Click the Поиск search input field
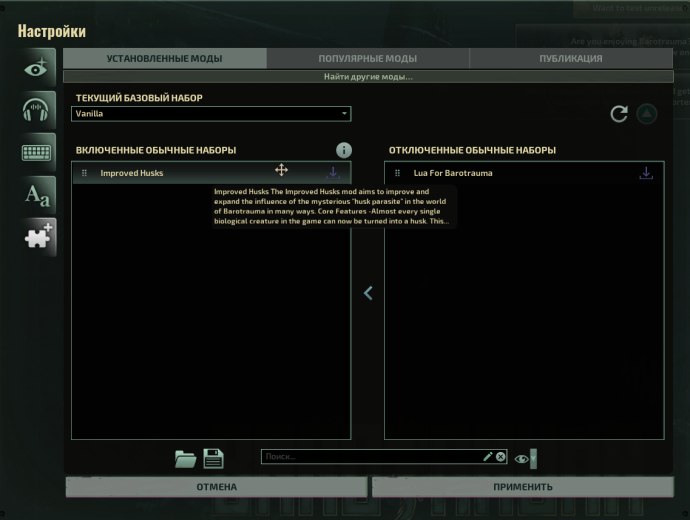The height and width of the screenshot is (520, 690). pyautogui.click(x=370, y=457)
